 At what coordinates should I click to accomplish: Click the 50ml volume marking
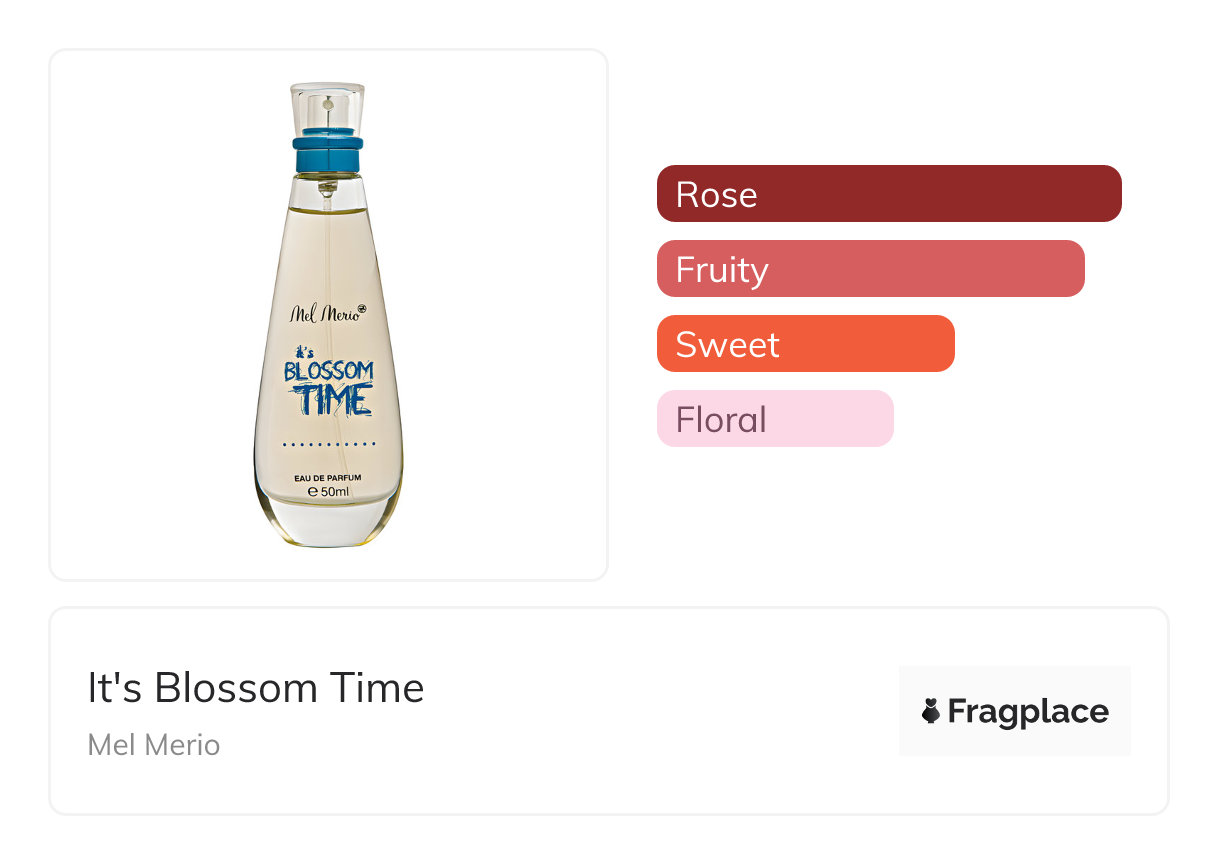(334, 492)
